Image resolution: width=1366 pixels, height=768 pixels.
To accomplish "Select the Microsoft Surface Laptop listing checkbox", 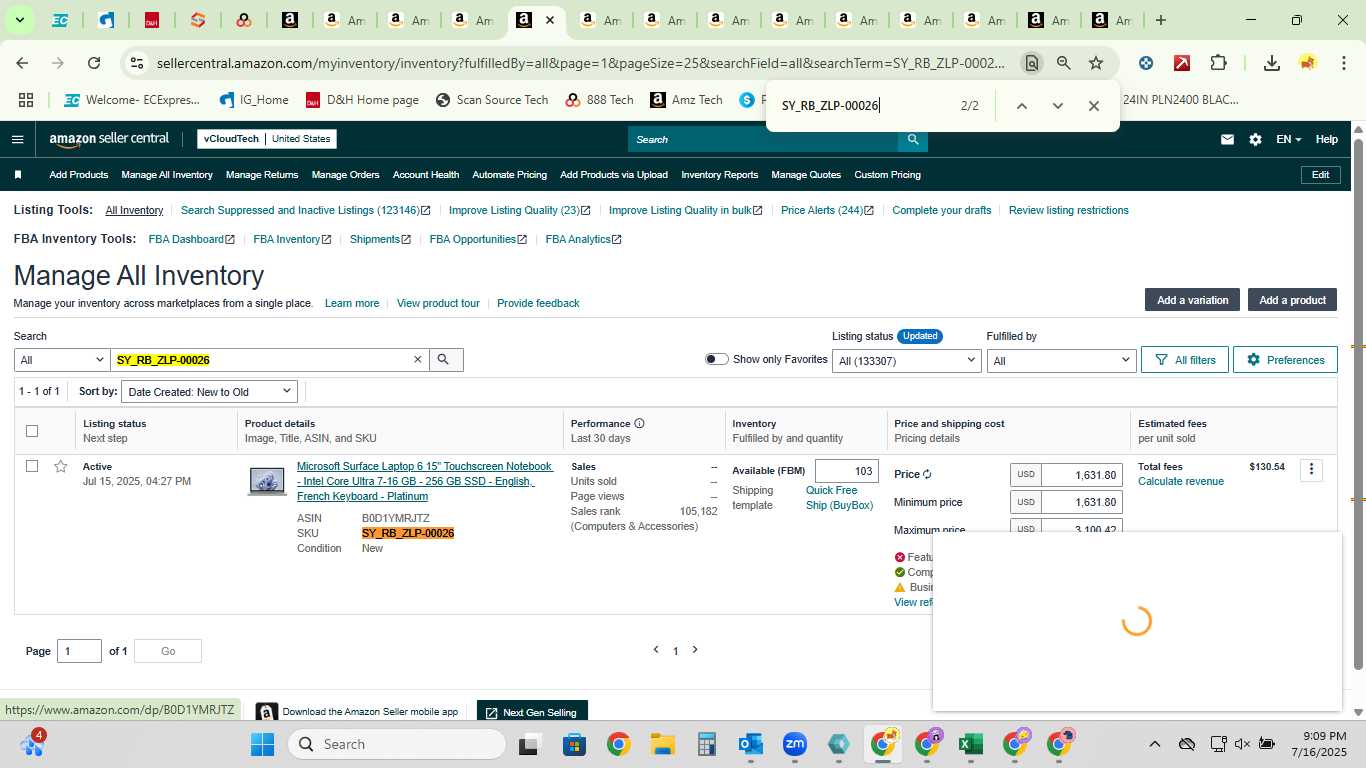I will click(32, 466).
